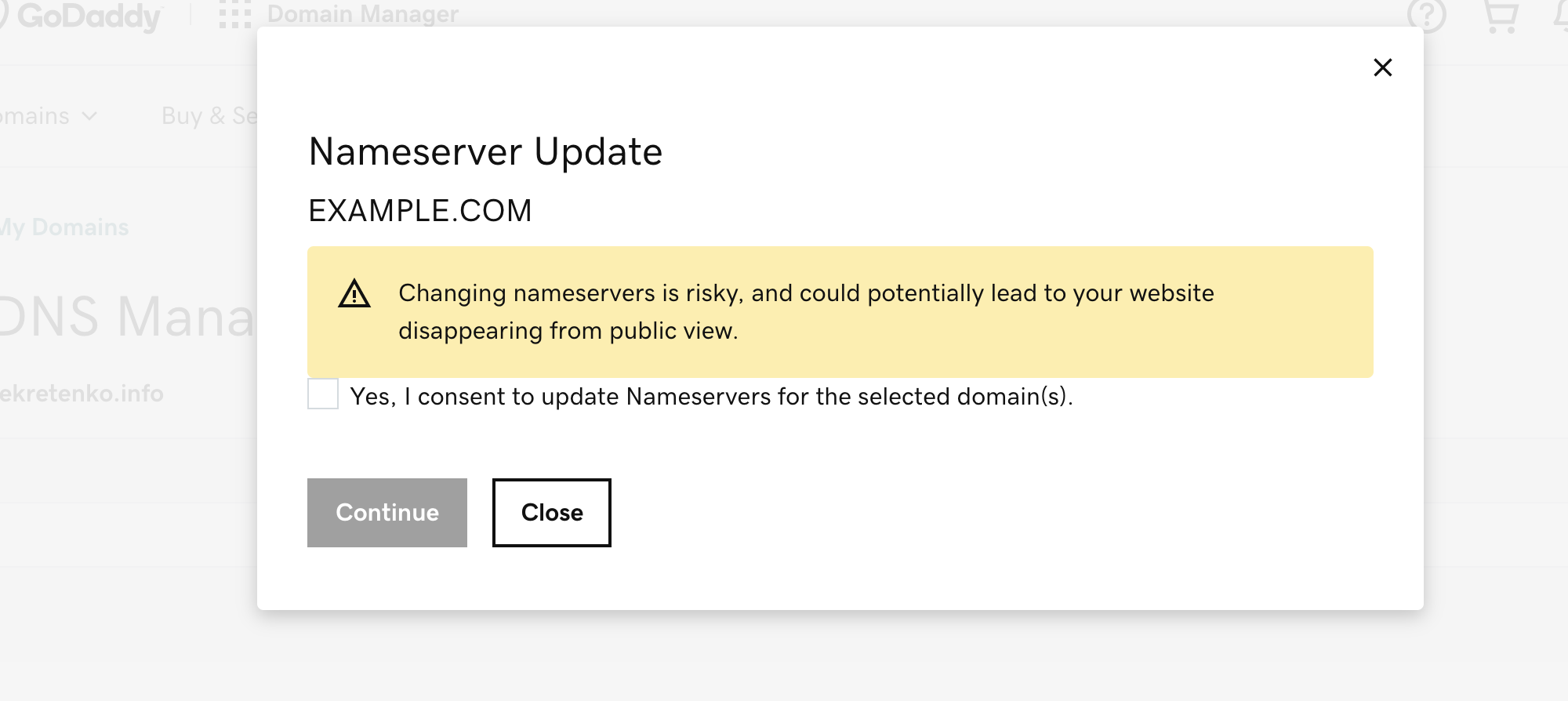Click the Nameserver Update heading
The height and width of the screenshot is (701, 1568).
tap(485, 151)
